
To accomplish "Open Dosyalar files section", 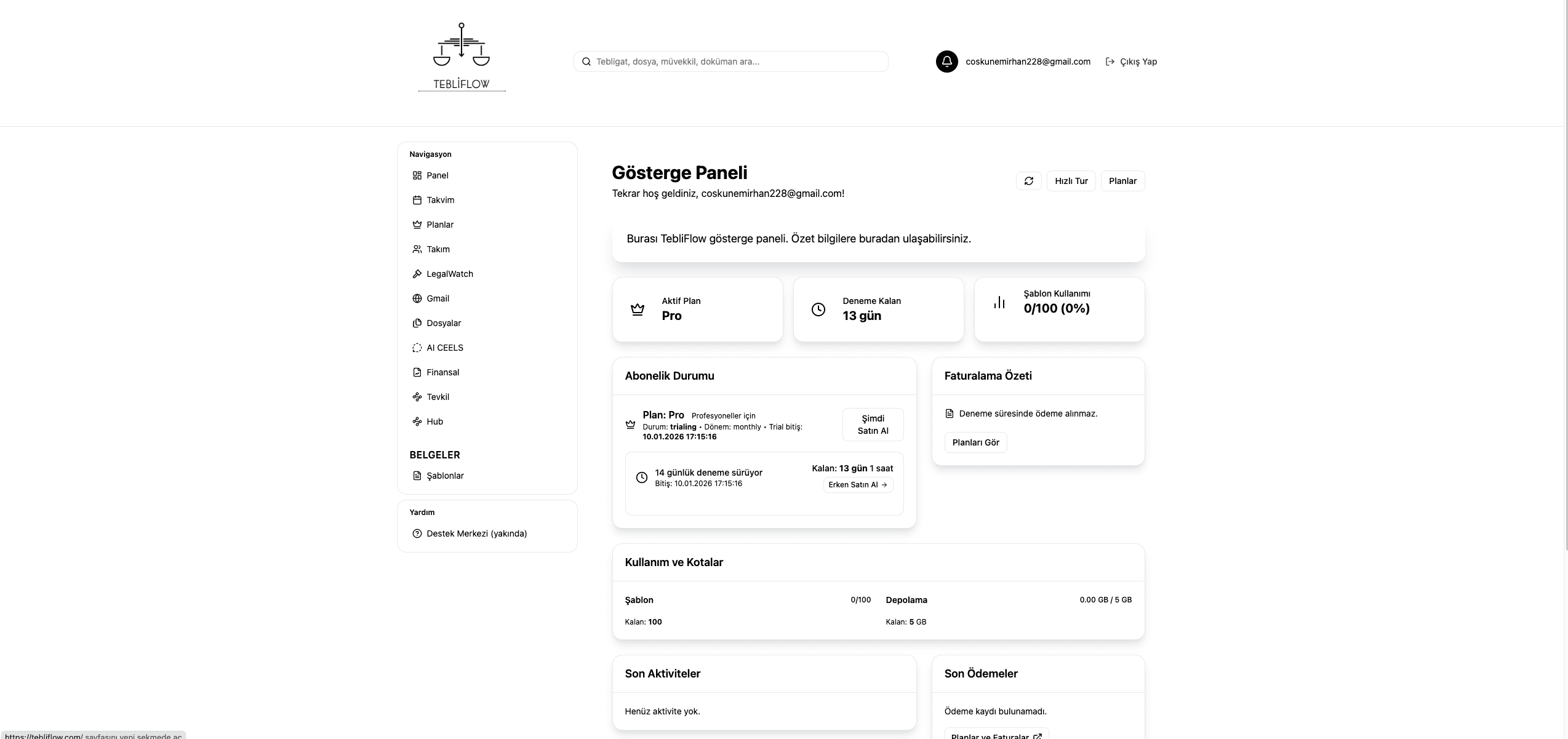I will pyautogui.click(x=443, y=323).
